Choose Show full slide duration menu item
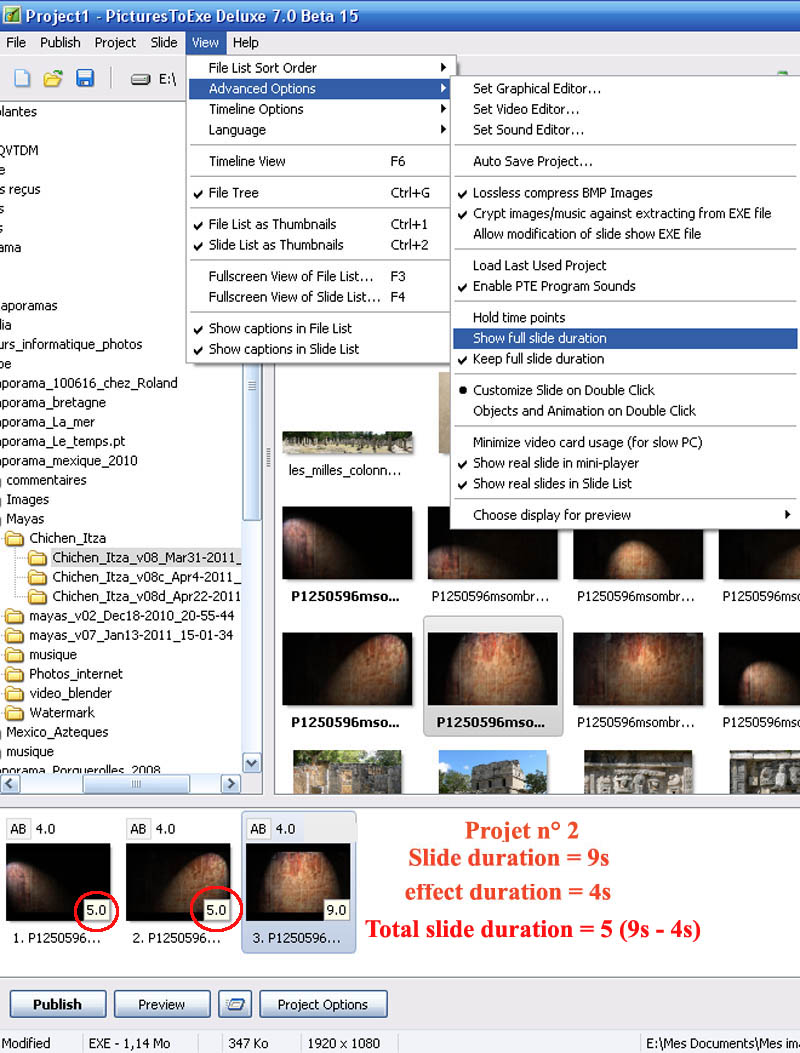Screen dimensions: 800x1053 540,338
